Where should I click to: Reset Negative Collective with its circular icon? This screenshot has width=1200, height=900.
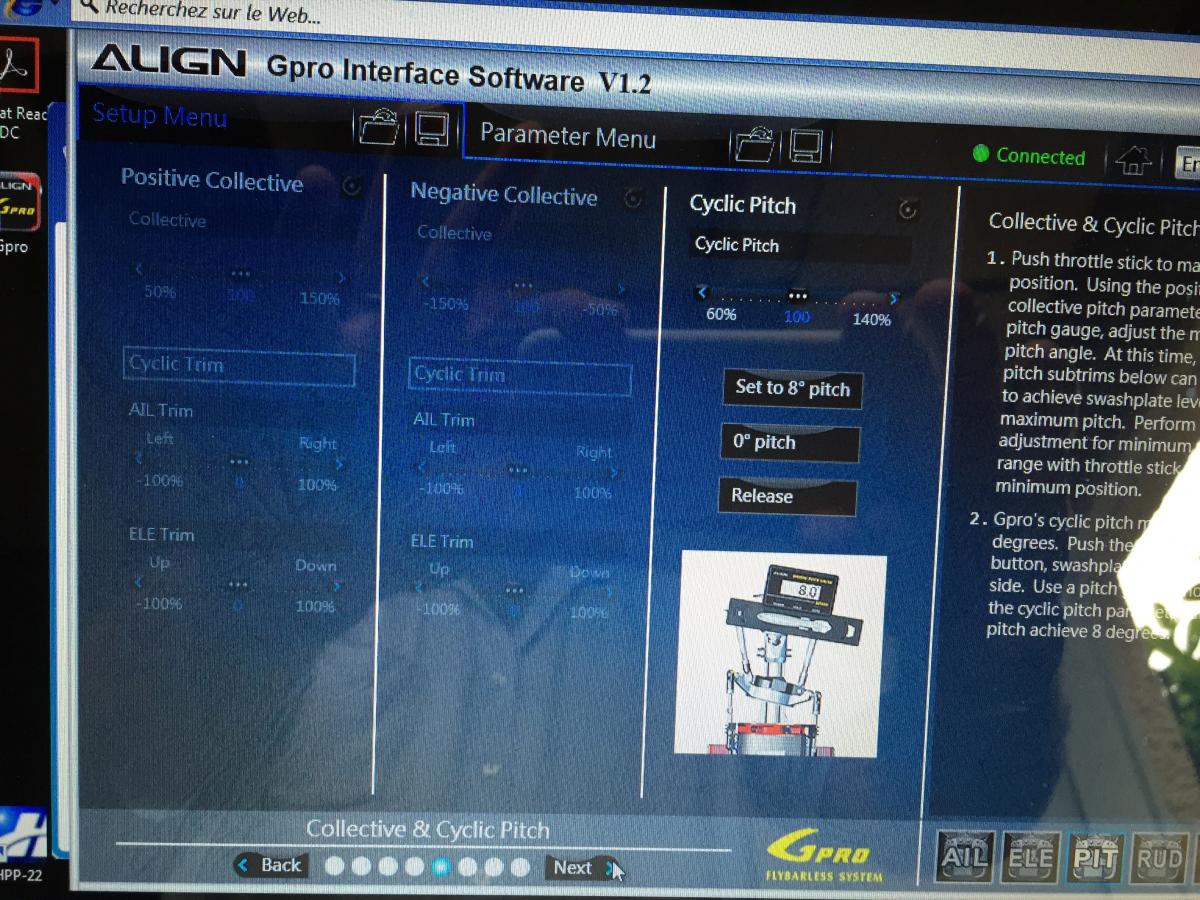tap(633, 199)
